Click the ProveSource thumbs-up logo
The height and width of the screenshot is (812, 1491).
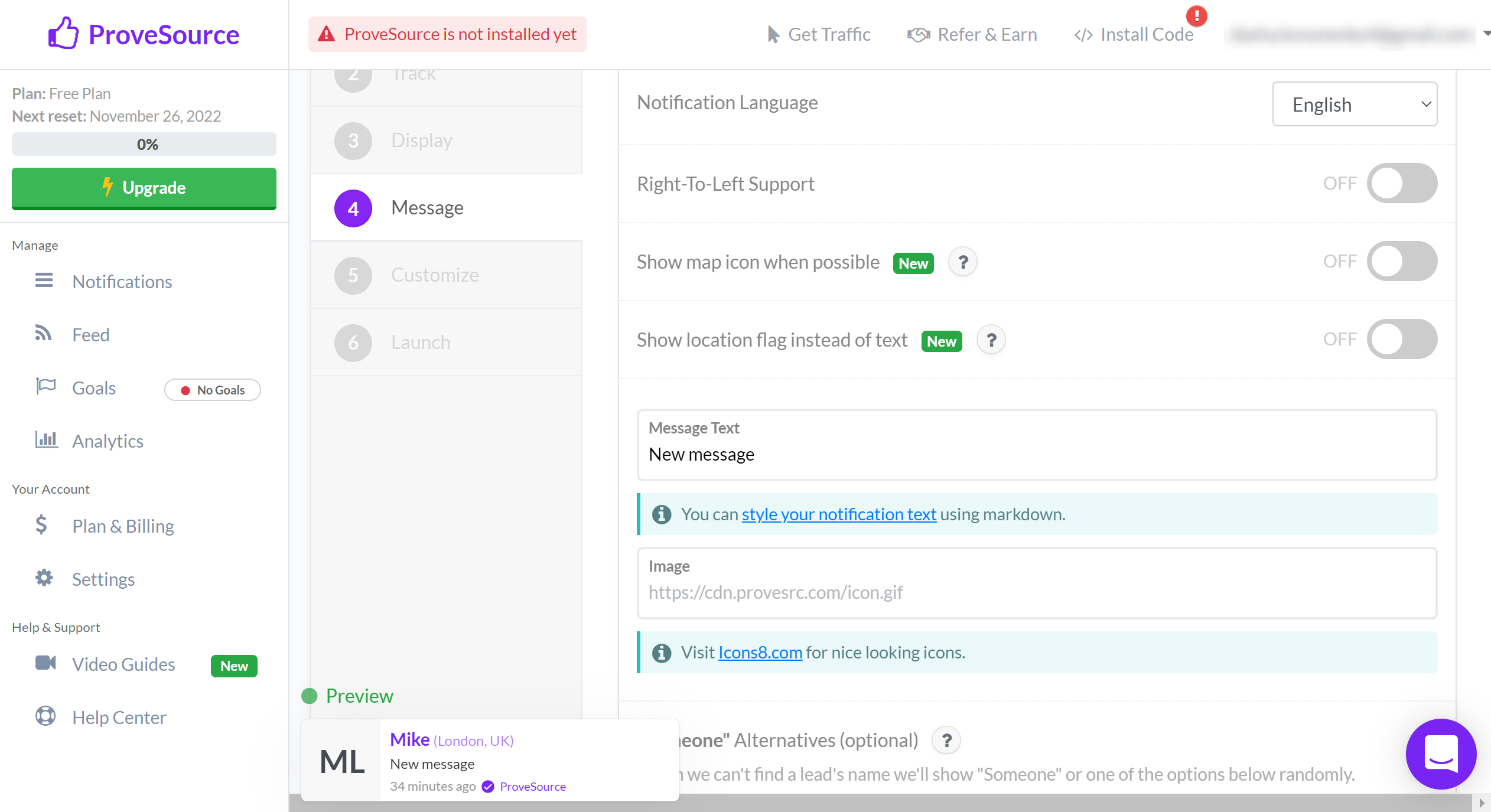point(63,33)
